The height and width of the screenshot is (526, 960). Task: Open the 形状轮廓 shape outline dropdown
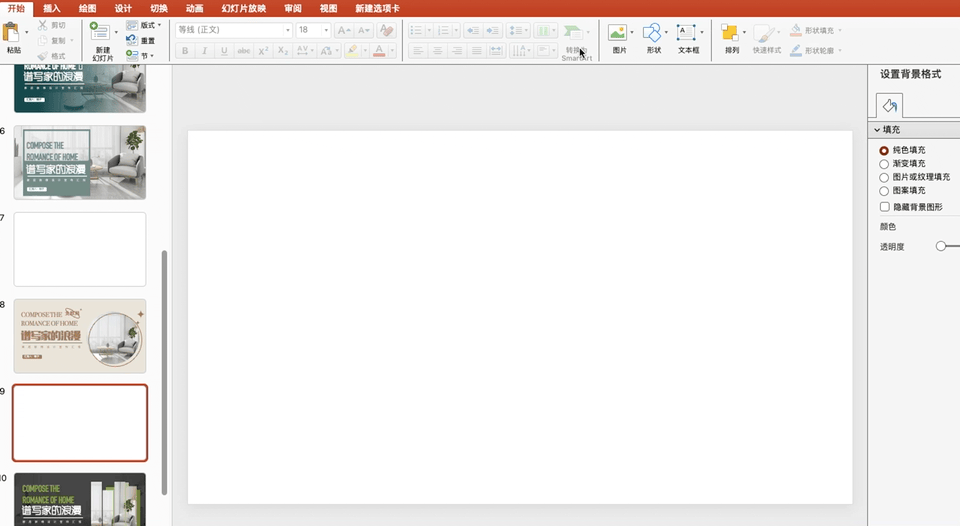coord(839,50)
